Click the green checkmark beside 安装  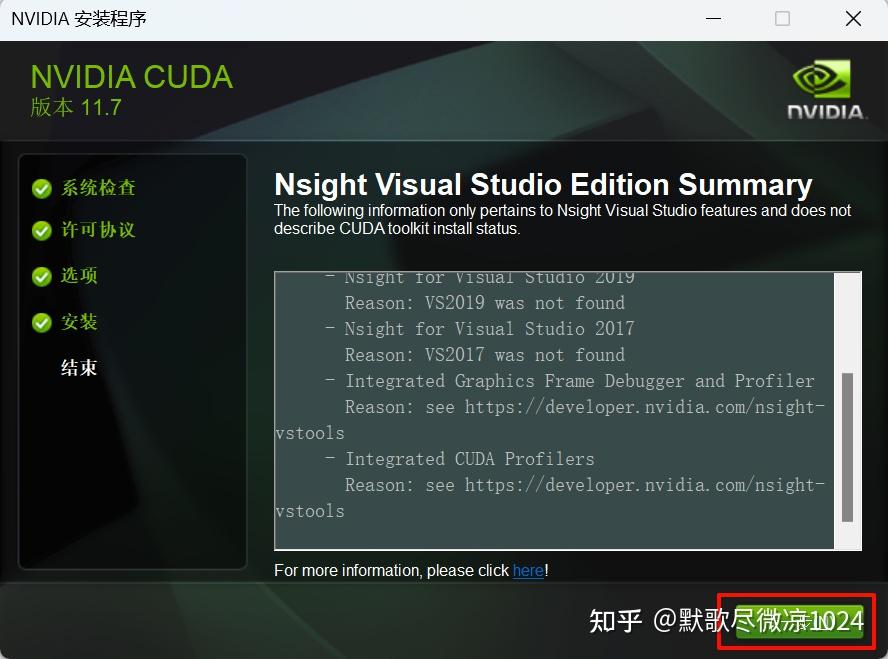tap(41, 322)
